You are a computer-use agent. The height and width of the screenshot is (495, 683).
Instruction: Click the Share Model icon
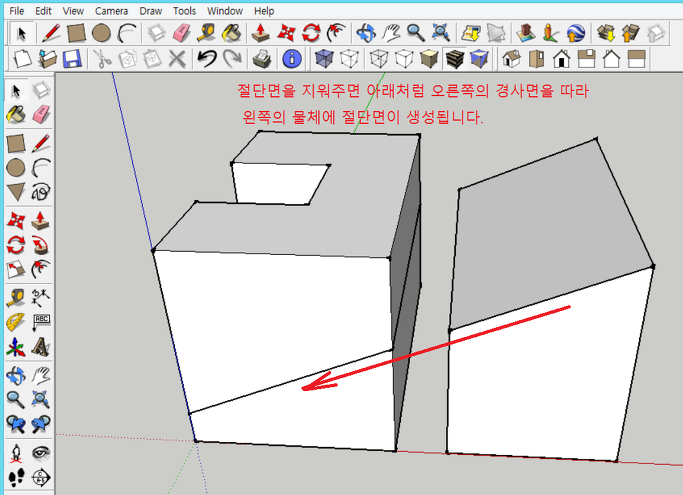[631, 33]
